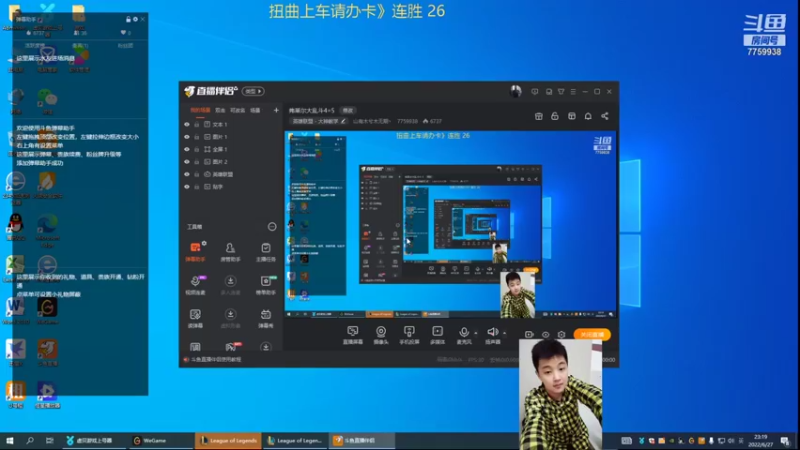This screenshot has height=450, width=800.
Task: Open the 房管助手 moderator helper tool
Action: click(230, 252)
